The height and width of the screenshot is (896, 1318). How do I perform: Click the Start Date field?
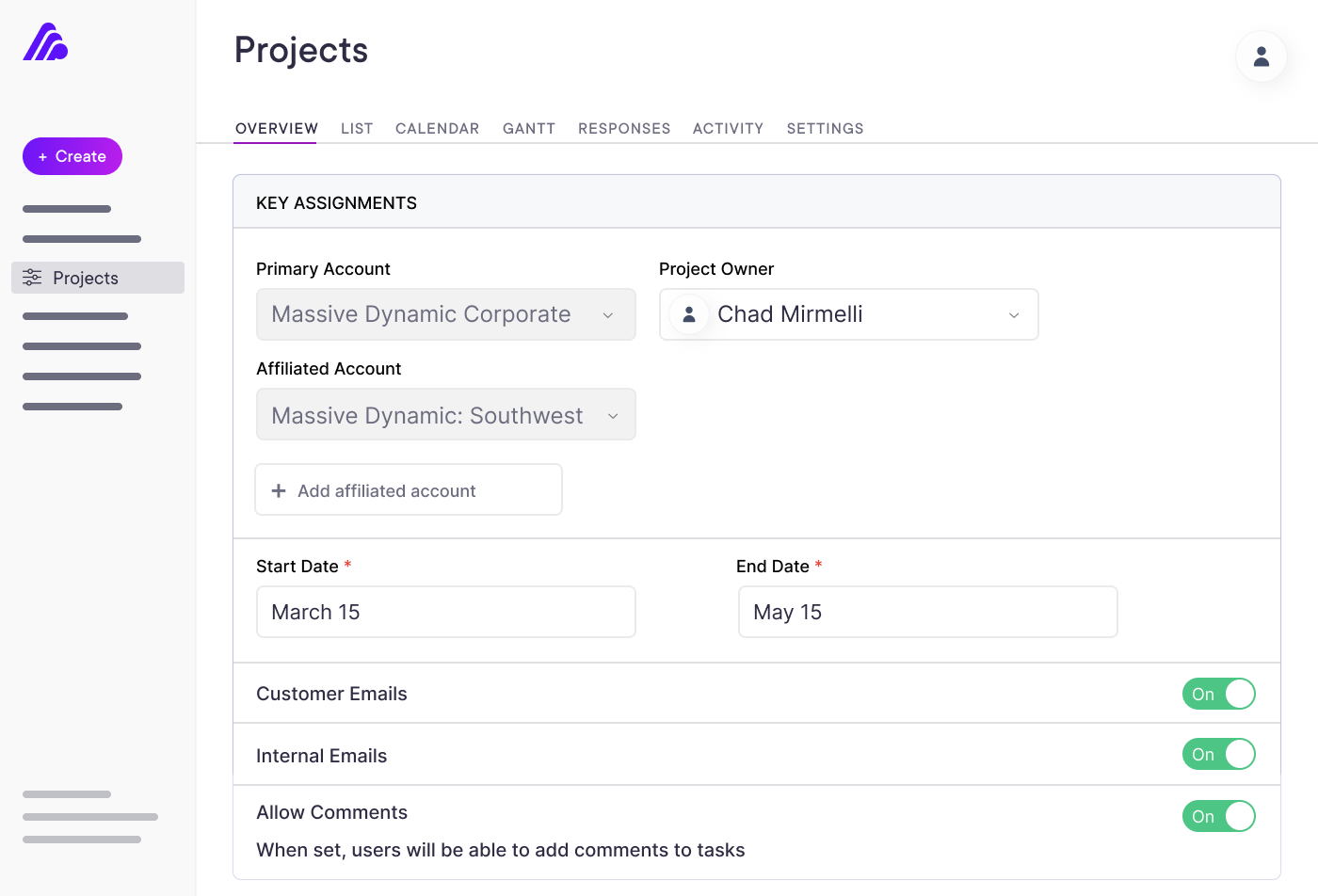[445, 612]
